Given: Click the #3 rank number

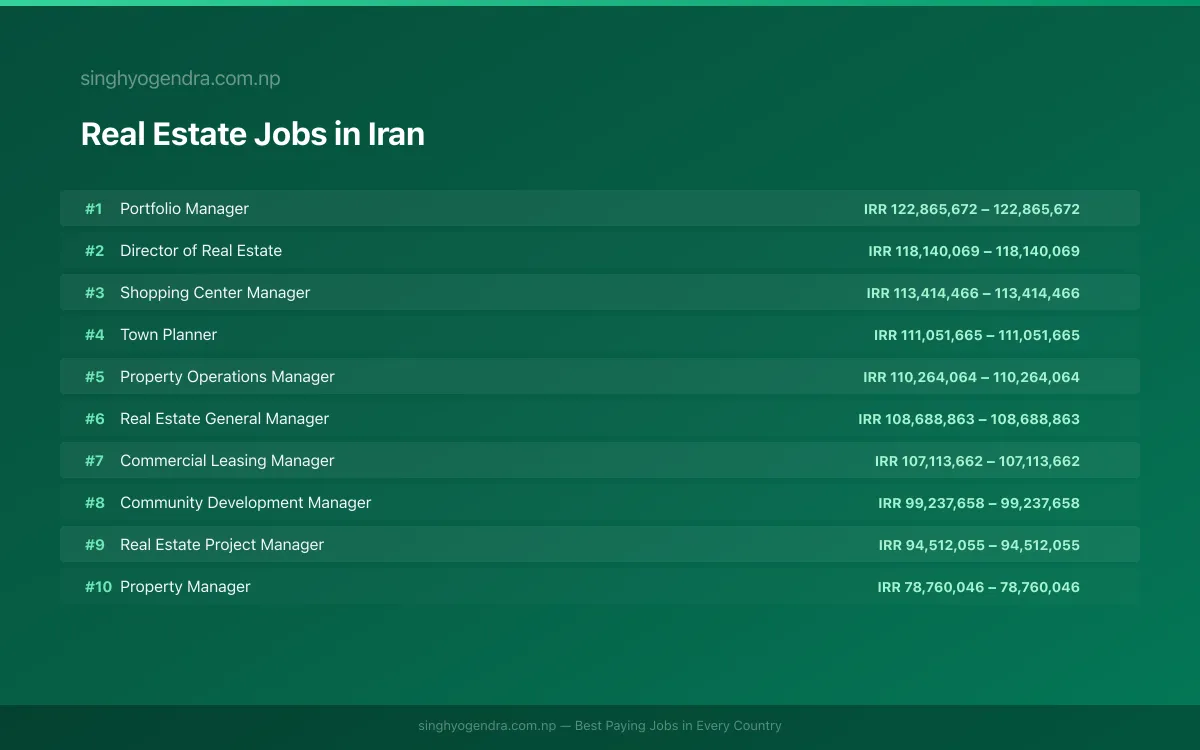Looking at the screenshot, I should click(94, 293).
